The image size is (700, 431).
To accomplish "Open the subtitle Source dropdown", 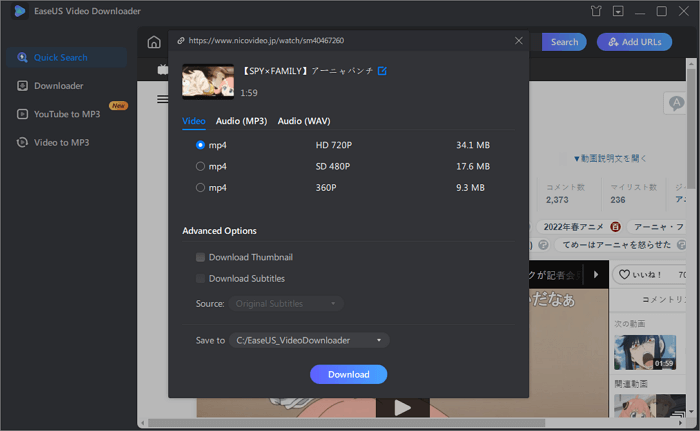I will 286,304.
